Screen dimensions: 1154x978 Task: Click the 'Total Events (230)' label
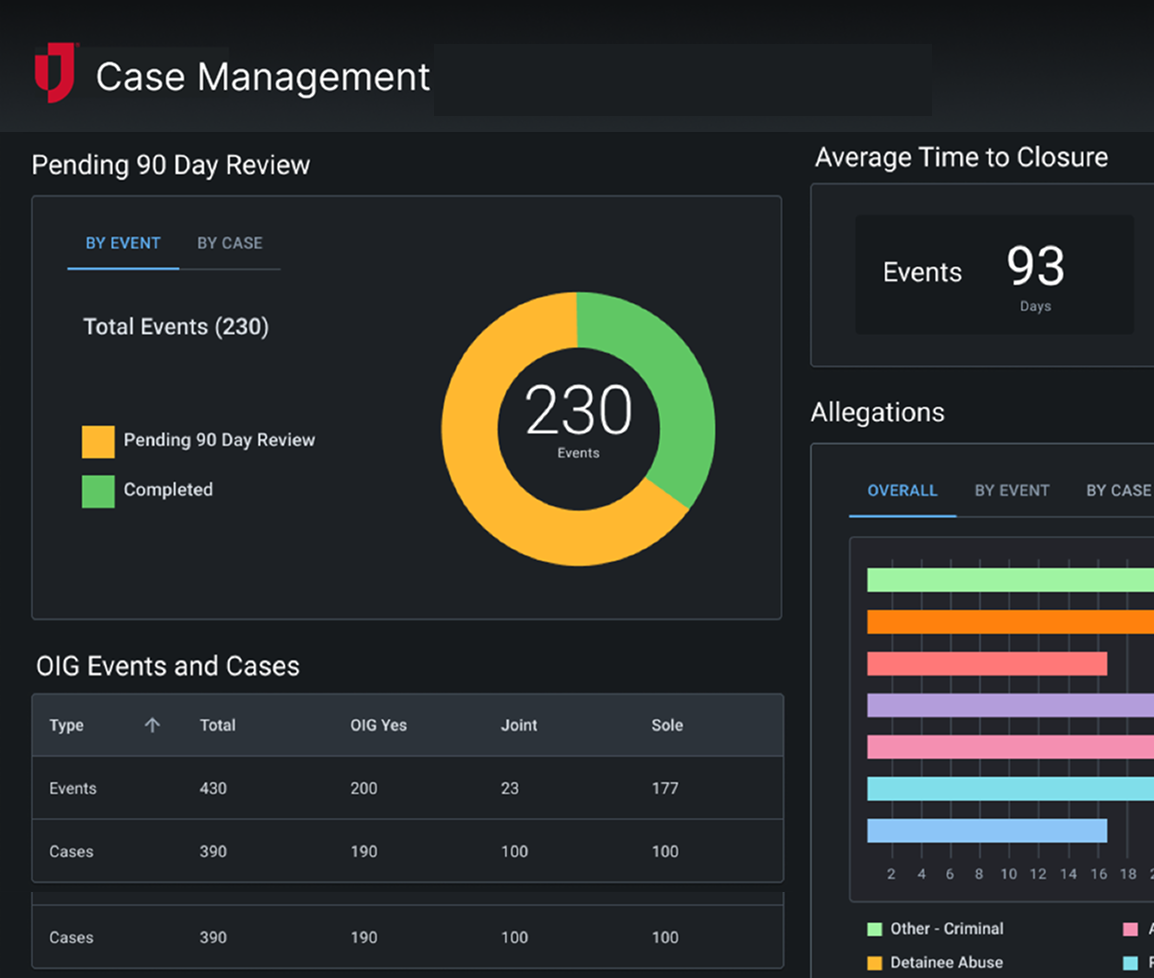point(176,326)
